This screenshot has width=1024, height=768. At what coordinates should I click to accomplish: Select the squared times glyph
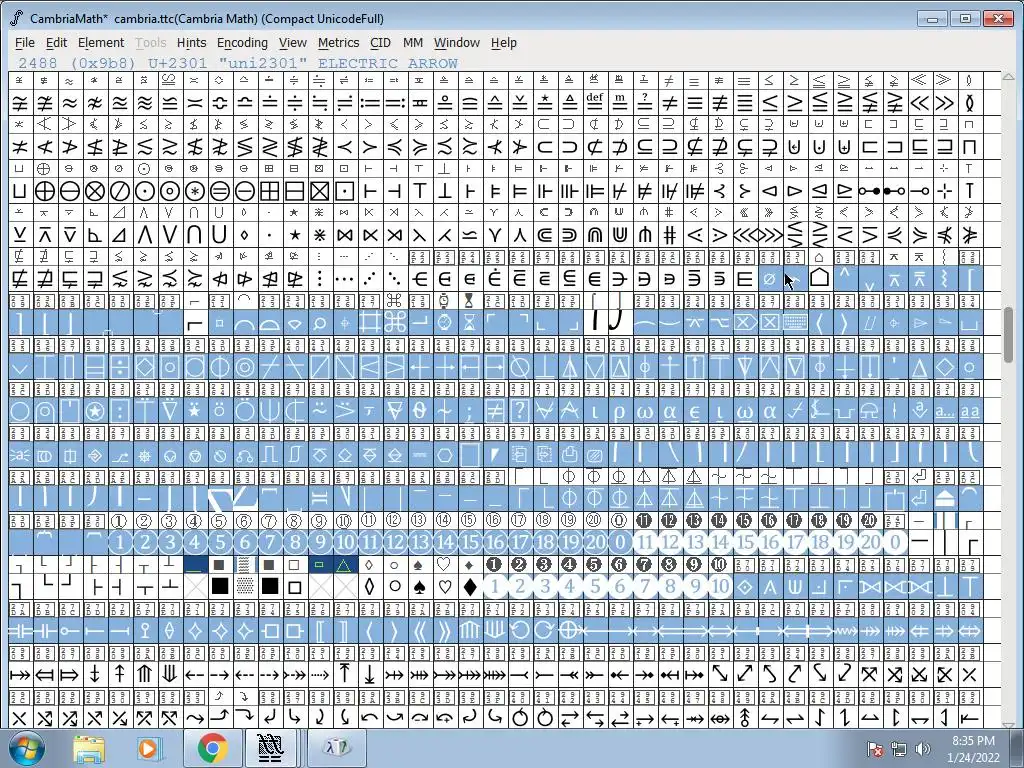click(320, 191)
